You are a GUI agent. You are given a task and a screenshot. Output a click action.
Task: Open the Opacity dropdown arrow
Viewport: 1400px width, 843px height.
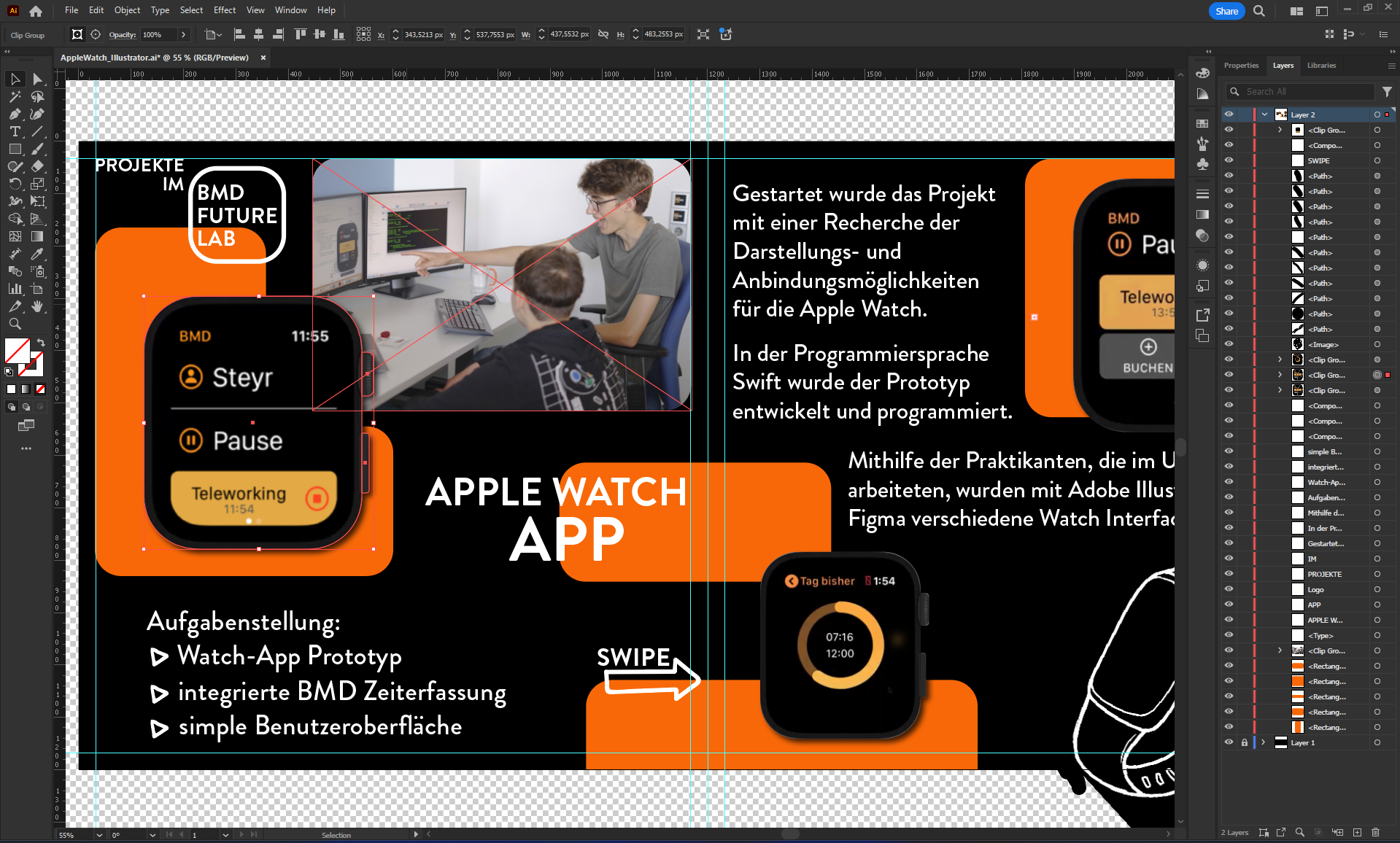(183, 34)
